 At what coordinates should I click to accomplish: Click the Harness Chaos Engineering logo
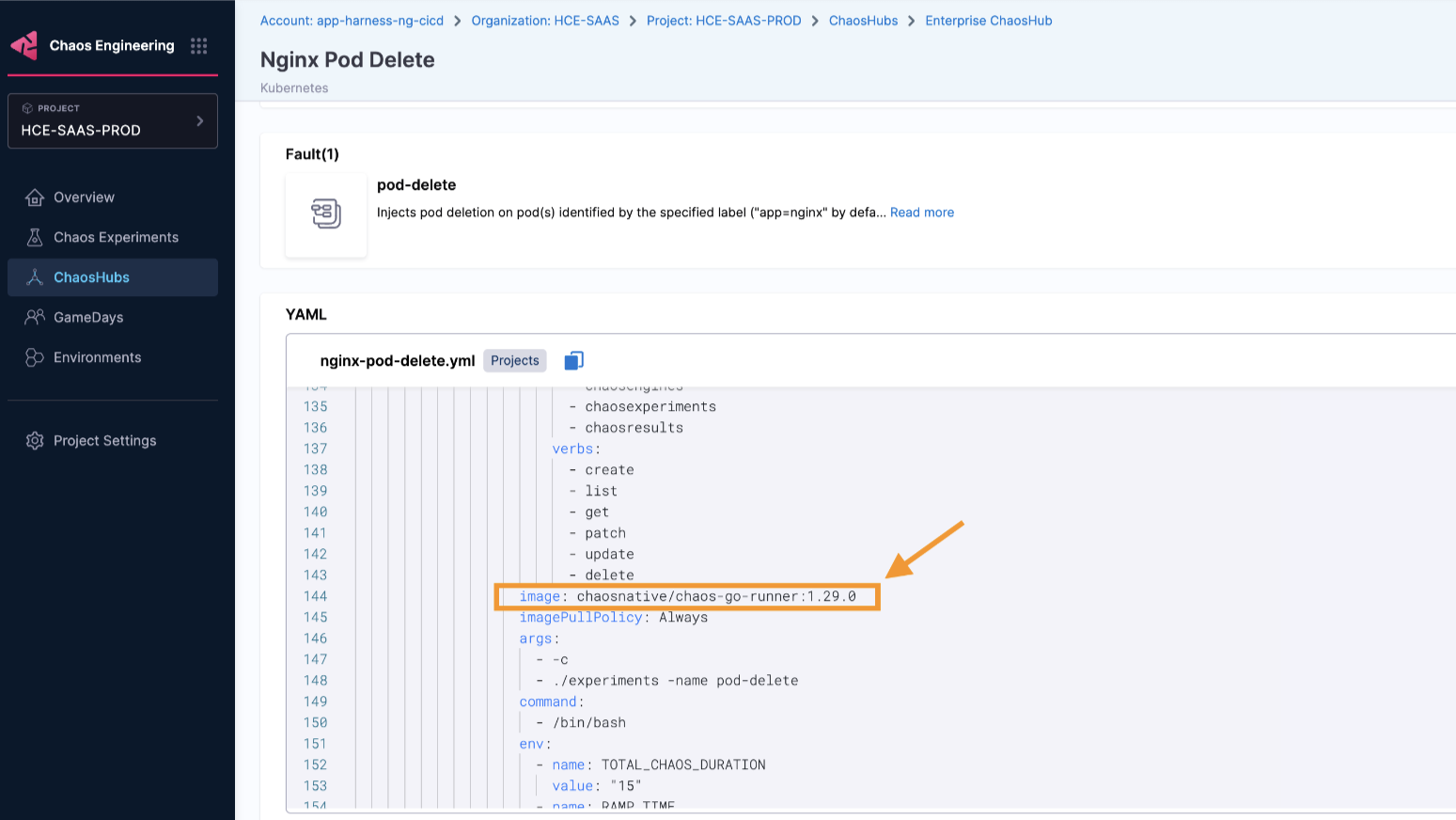coord(24,45)
